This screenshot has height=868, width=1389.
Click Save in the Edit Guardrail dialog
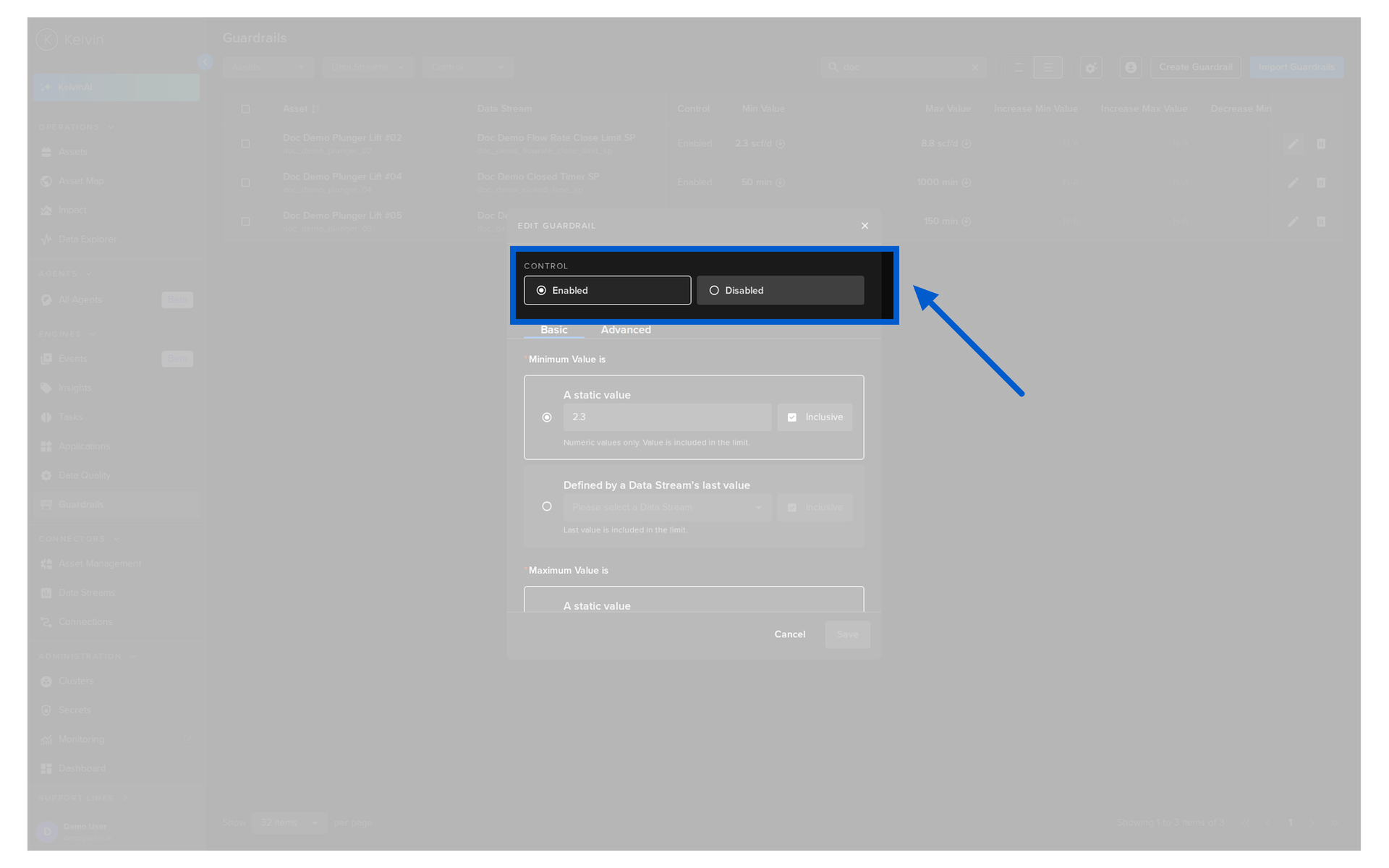coord(847,634)
